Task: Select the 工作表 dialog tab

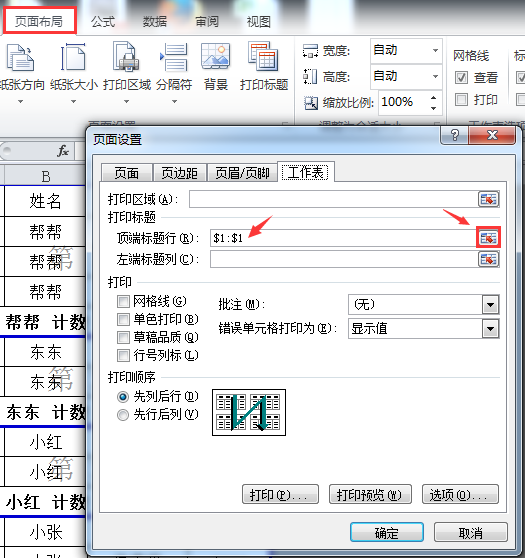Action: coord(306,172)
